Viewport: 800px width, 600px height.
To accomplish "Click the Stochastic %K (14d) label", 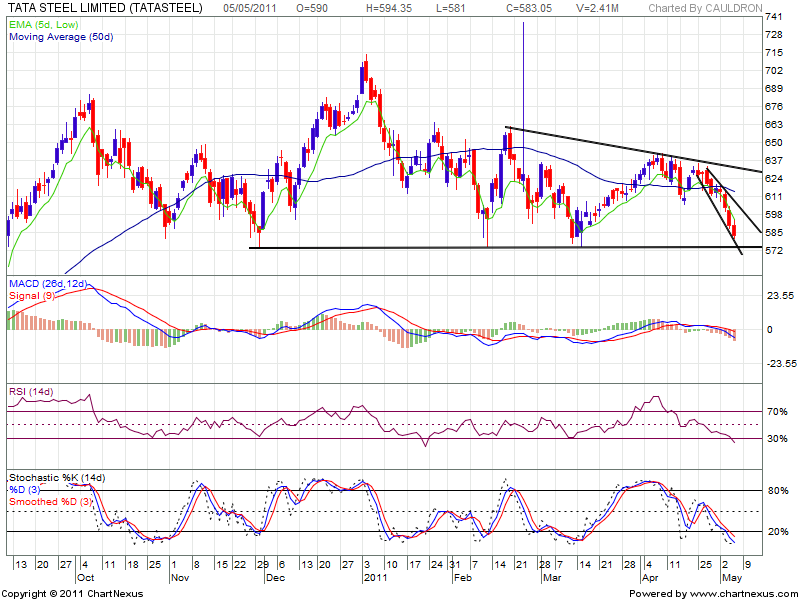I will [56, 476].
